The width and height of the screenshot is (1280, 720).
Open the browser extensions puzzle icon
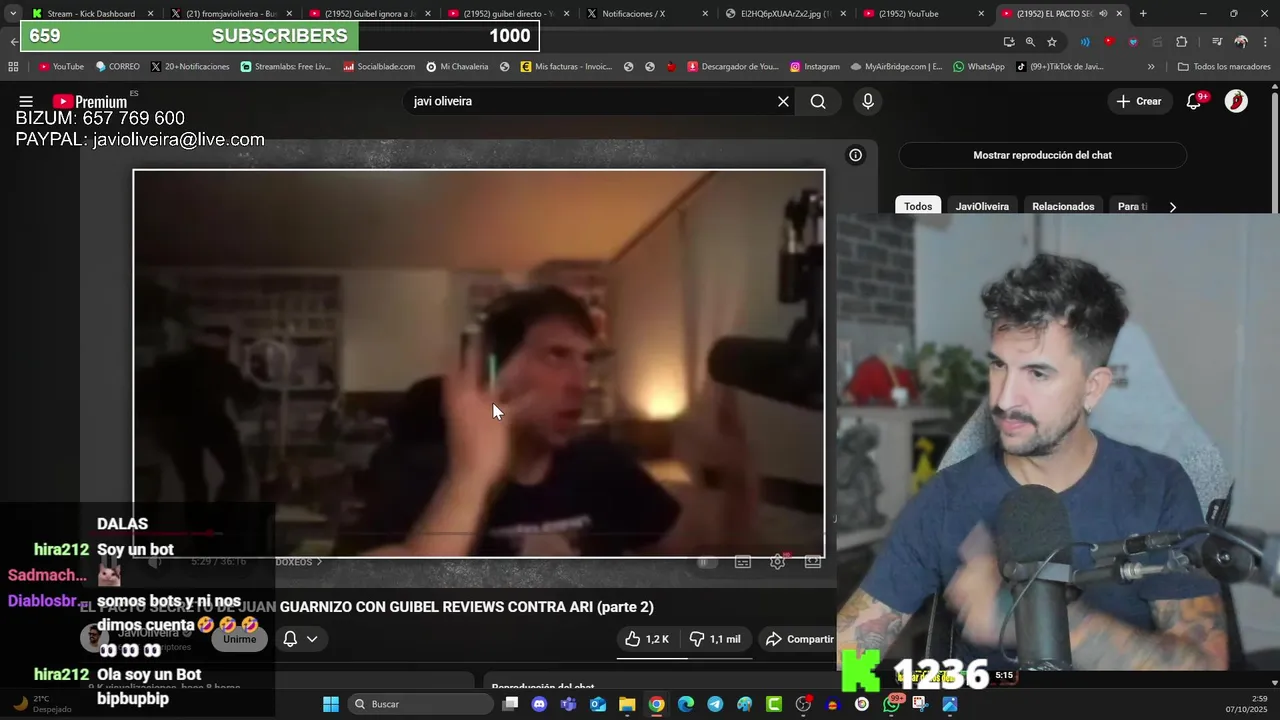click(x=1182, y=42)
